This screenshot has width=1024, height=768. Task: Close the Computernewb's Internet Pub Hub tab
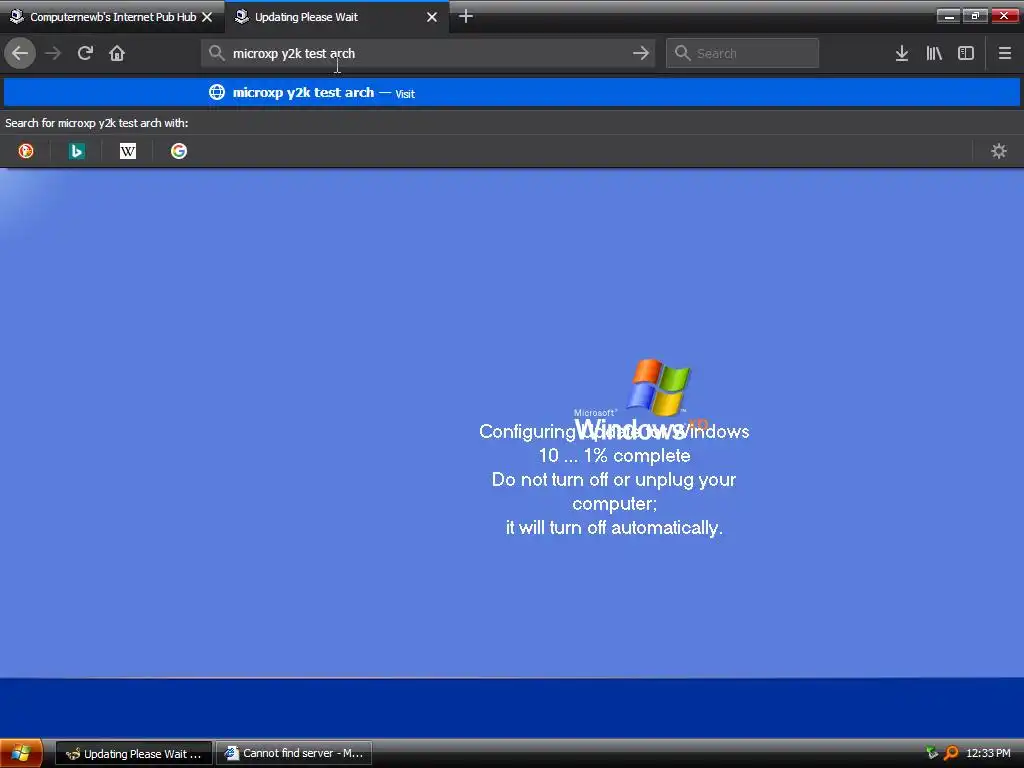click(207, 17)
